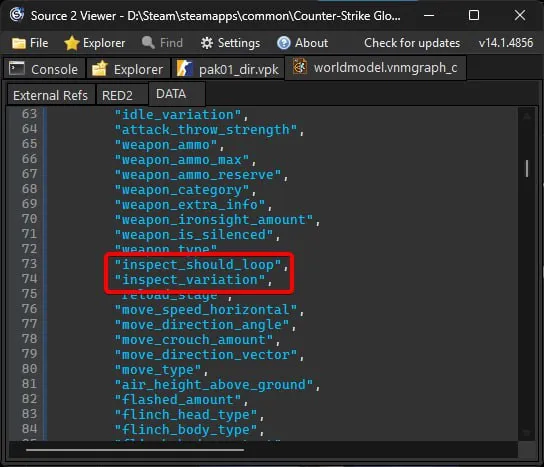This screenshot has height=467, width=544.
Task: Click the vertical scrollbar thumb
Action: (x=527, y=169)
